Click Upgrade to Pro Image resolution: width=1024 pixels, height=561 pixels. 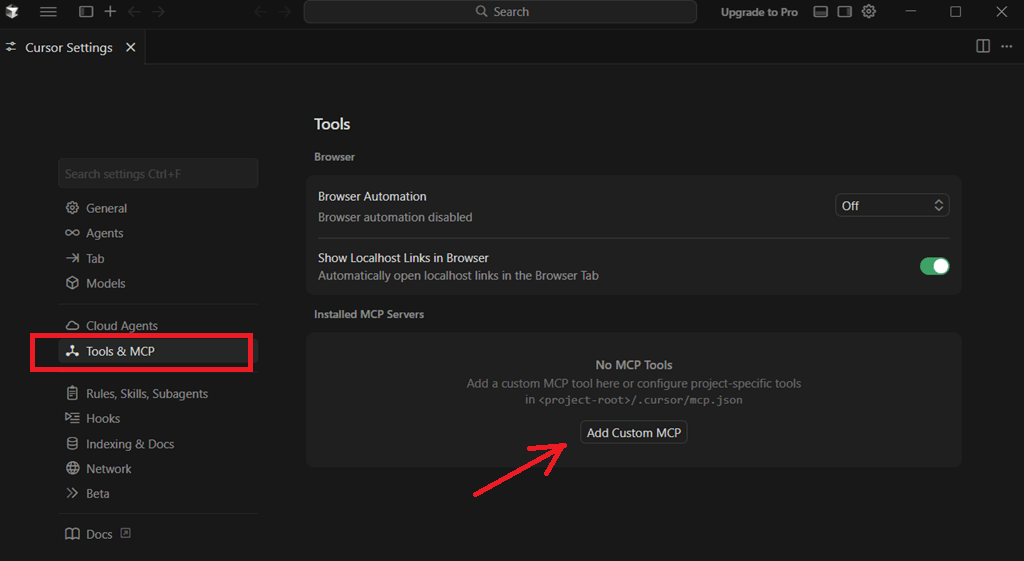click(759, 12)
